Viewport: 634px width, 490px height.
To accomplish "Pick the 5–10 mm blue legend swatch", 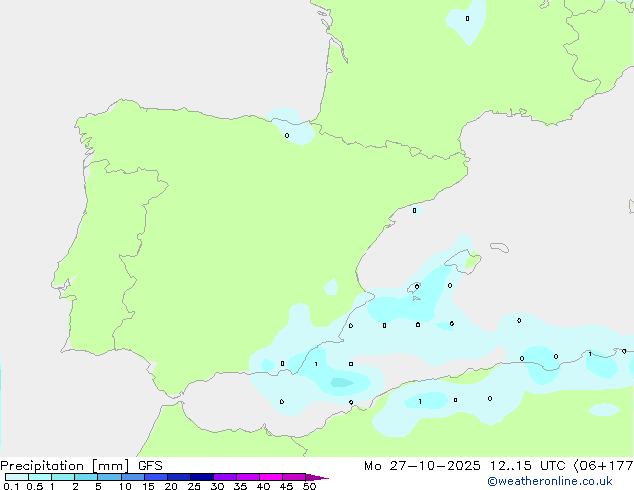I will click(x=109, y=477).
